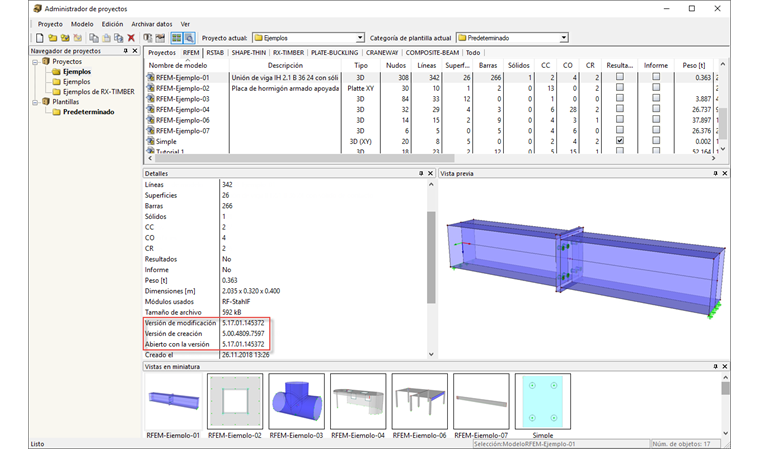Check Informe box for RFEM-Ejemplo-06

tap(656, 119)
